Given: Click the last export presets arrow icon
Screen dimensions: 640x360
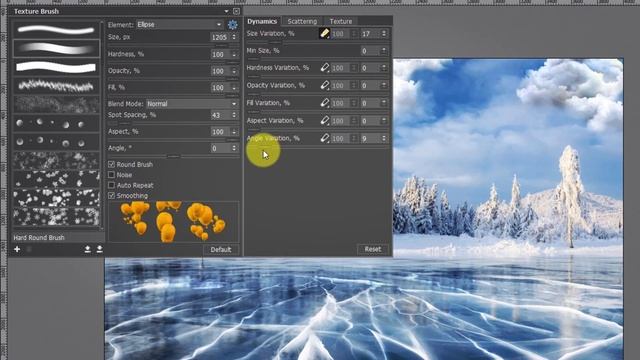Looking at the screenshot, I should pyautogui.click(x=100, y=249).
